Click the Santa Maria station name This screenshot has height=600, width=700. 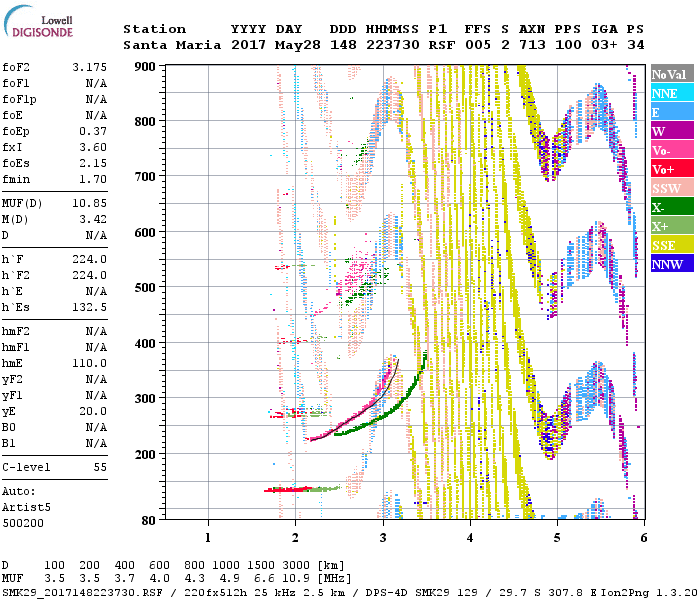pyautogui.click(x=172, y=45)
